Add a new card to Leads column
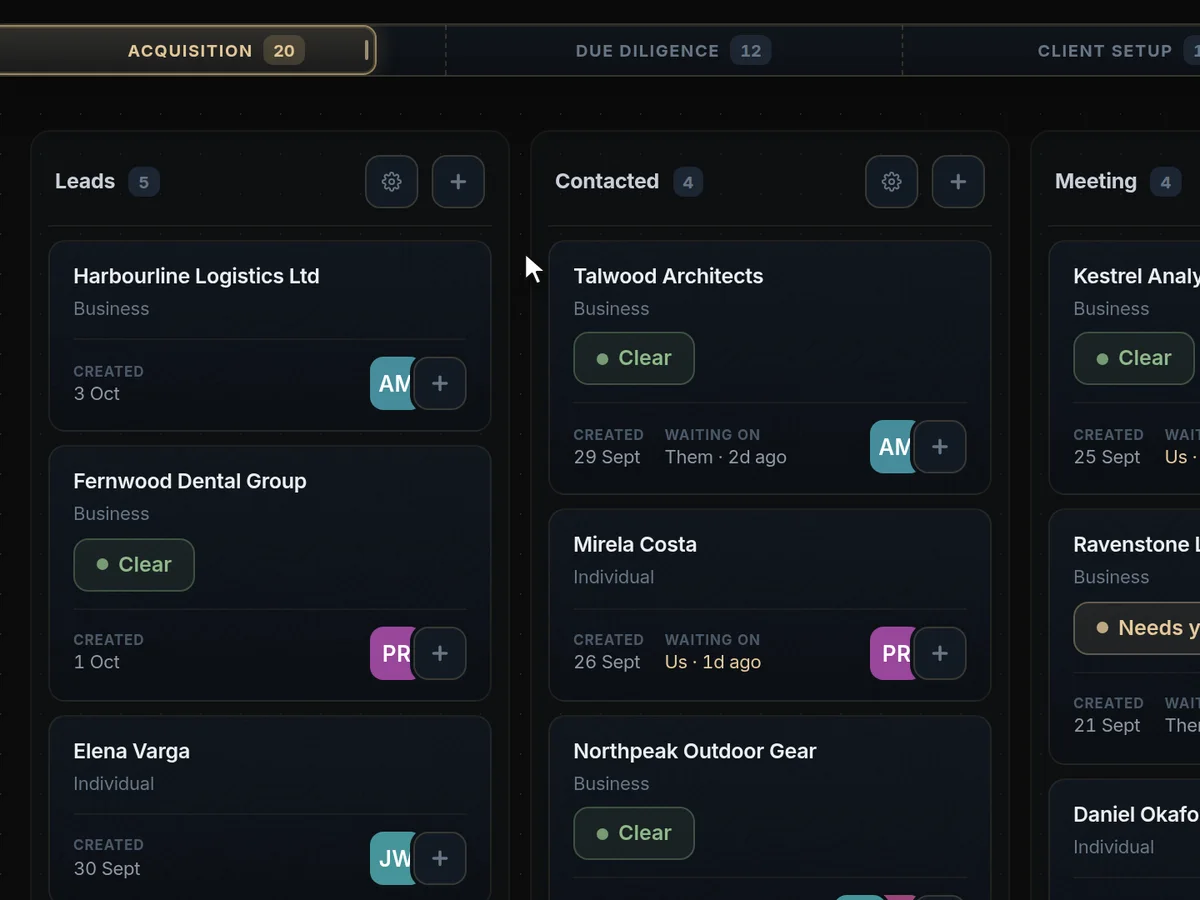1200x900 pixels. point(458,182)
